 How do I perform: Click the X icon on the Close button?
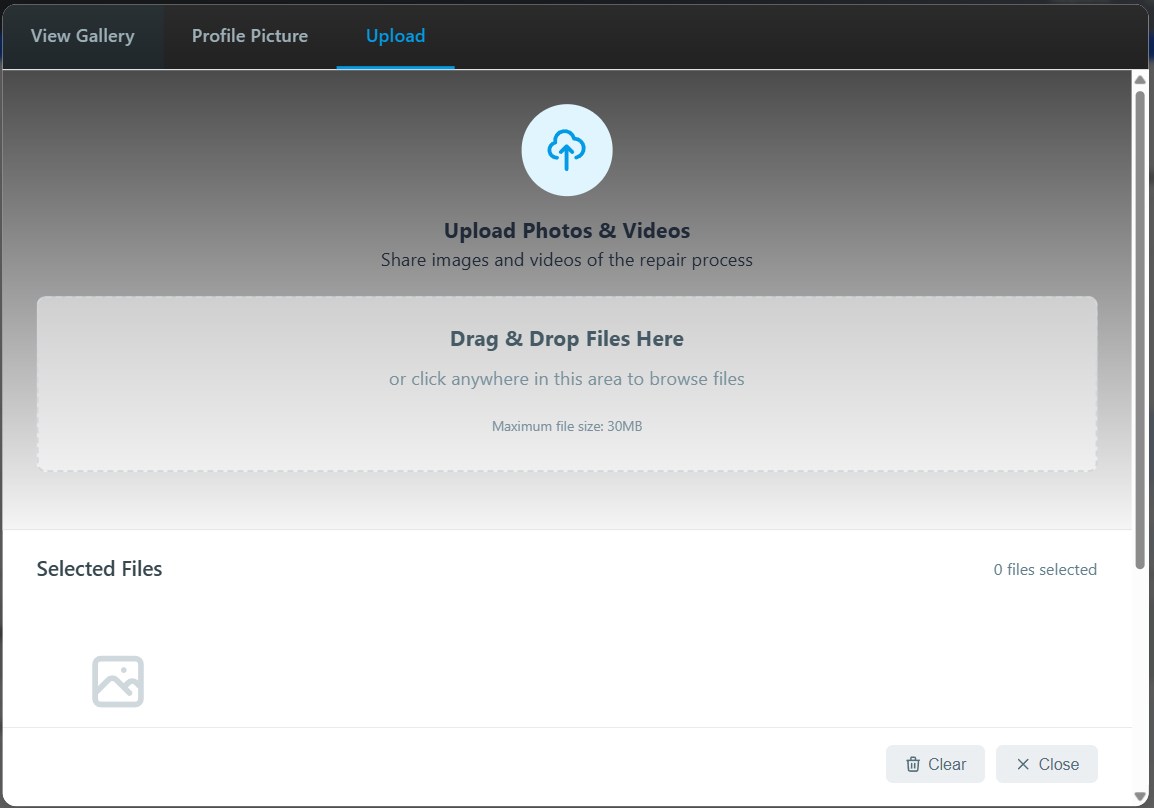click(x=1022, y=763)
